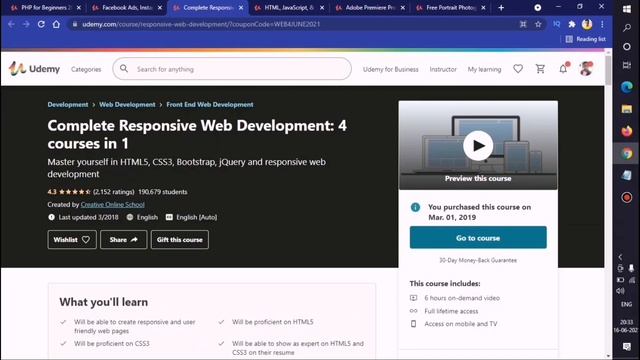Screen dimensions: 640x360
Task: Open the taskbar action center icon
Action: [x=627, y=347]
